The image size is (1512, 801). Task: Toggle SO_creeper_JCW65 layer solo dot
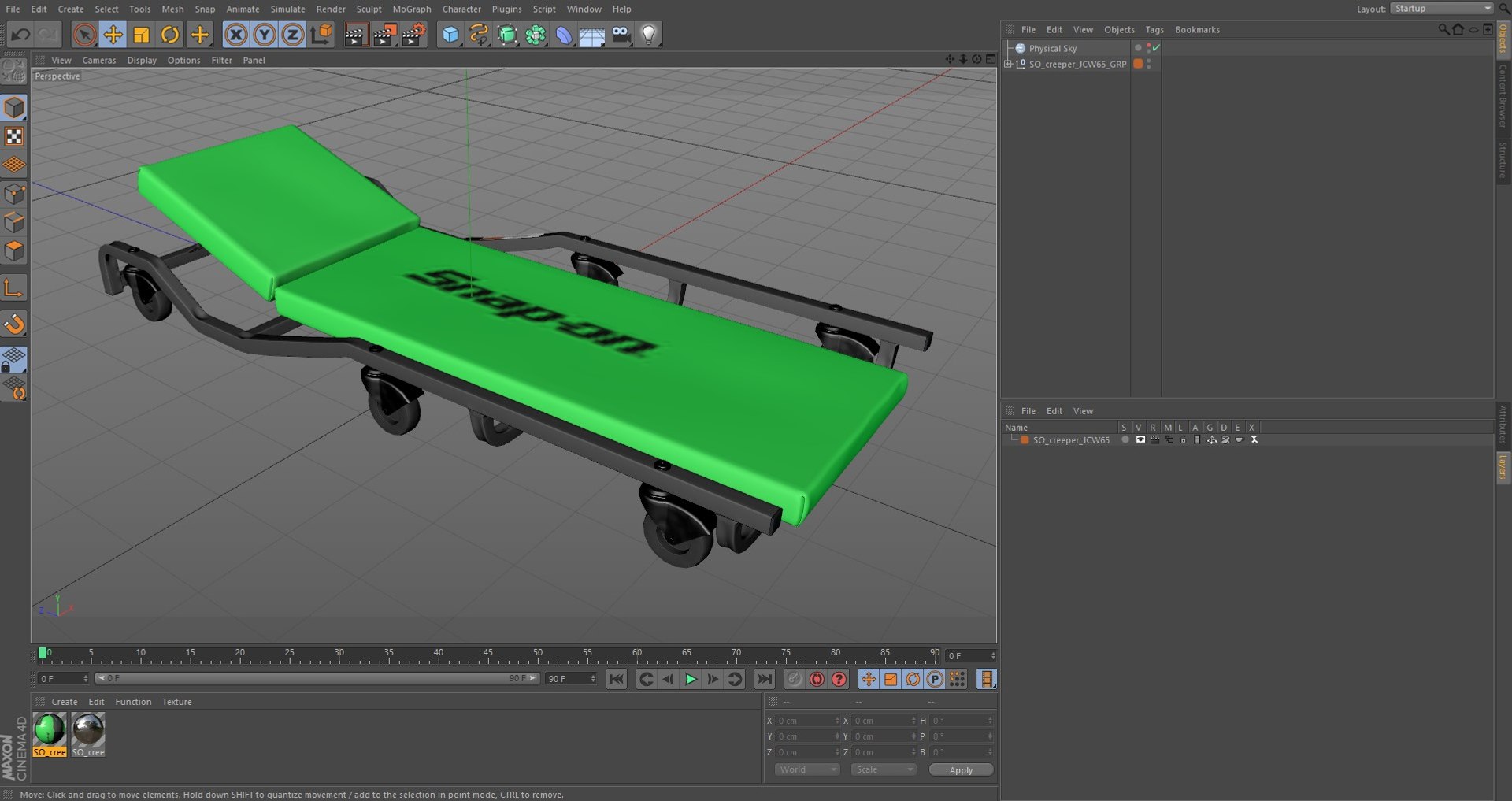(1125, 439)
